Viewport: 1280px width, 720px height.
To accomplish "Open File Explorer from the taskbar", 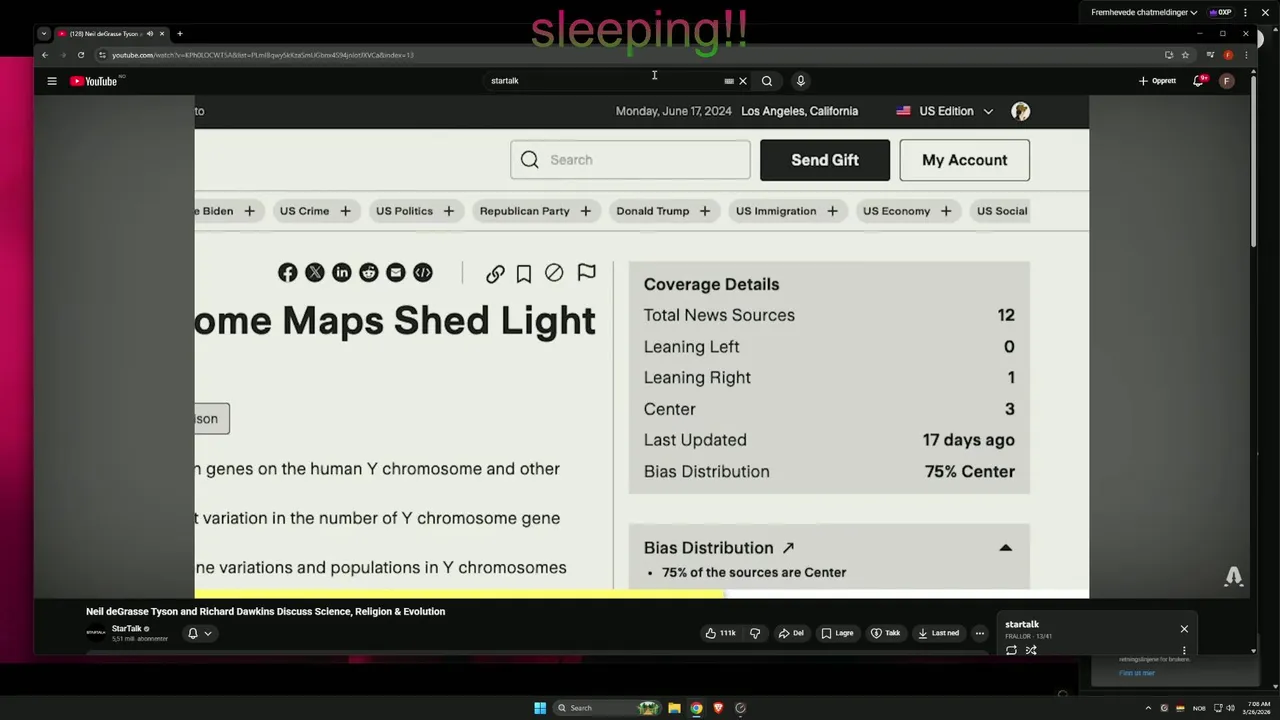I will coord(674,708).
